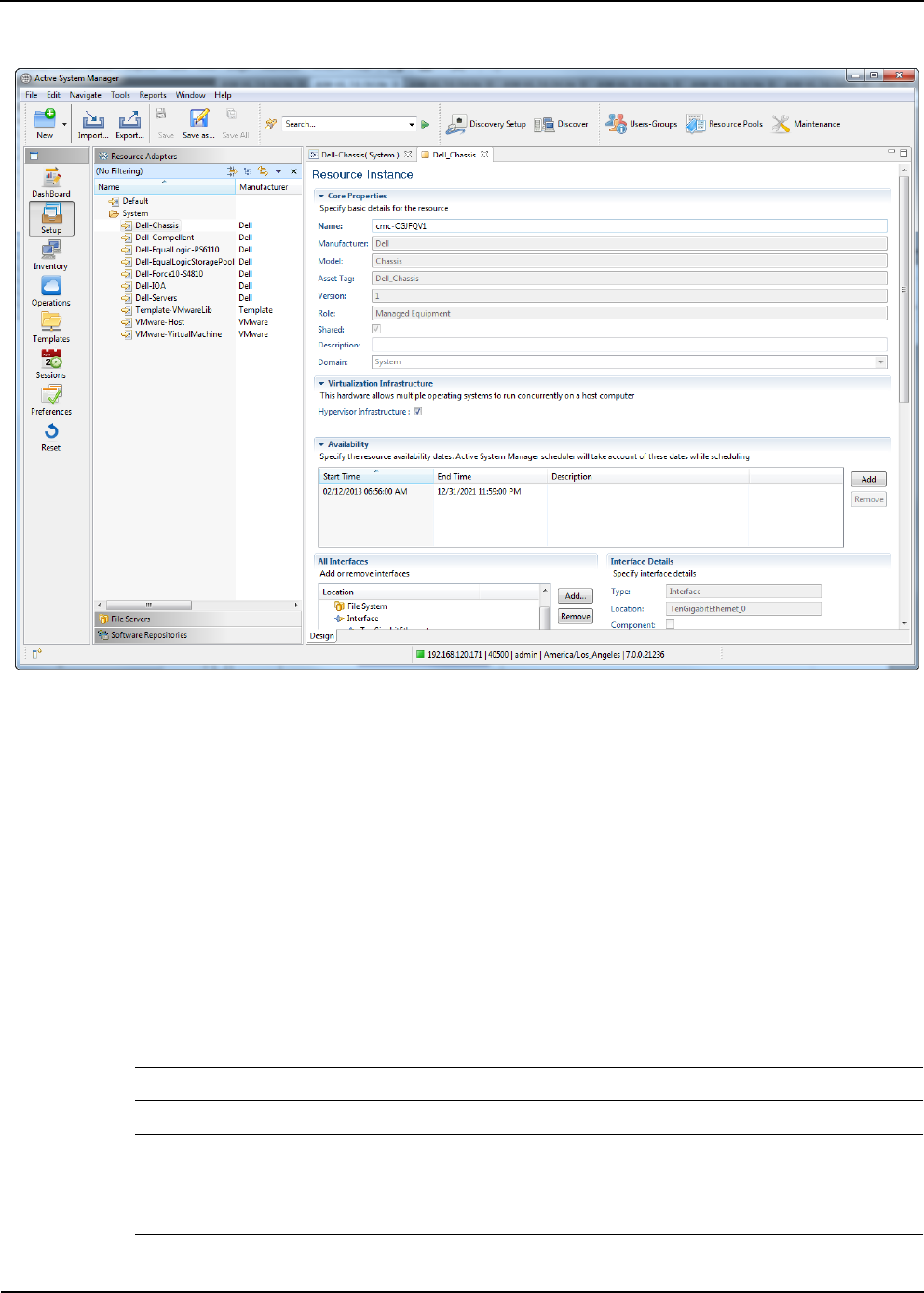Select the Design tab at the bottom
This screenshot has height=1293, width=924.
[x=322, y=635]
